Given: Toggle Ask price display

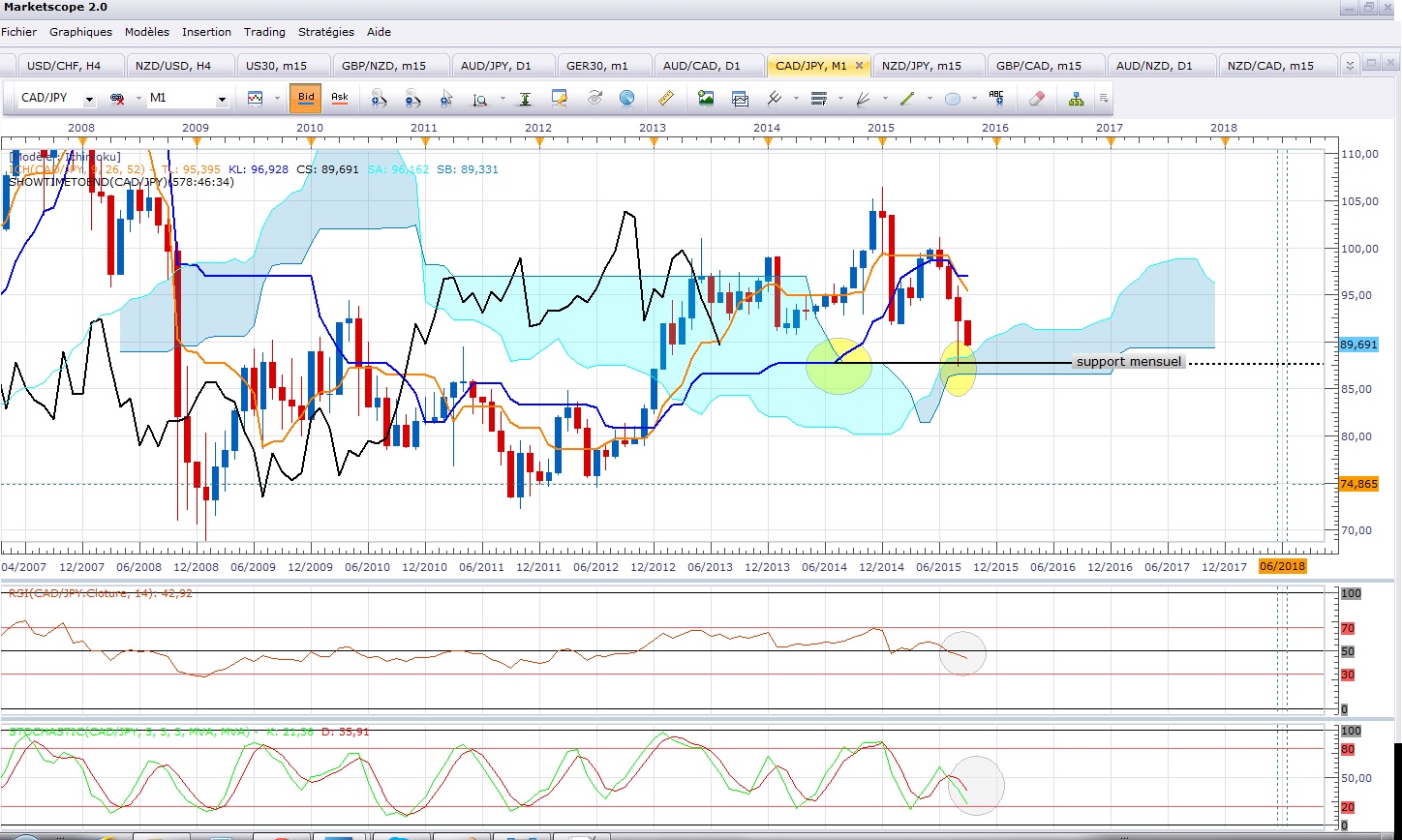Looking at the screenshot, I should 340,98.
